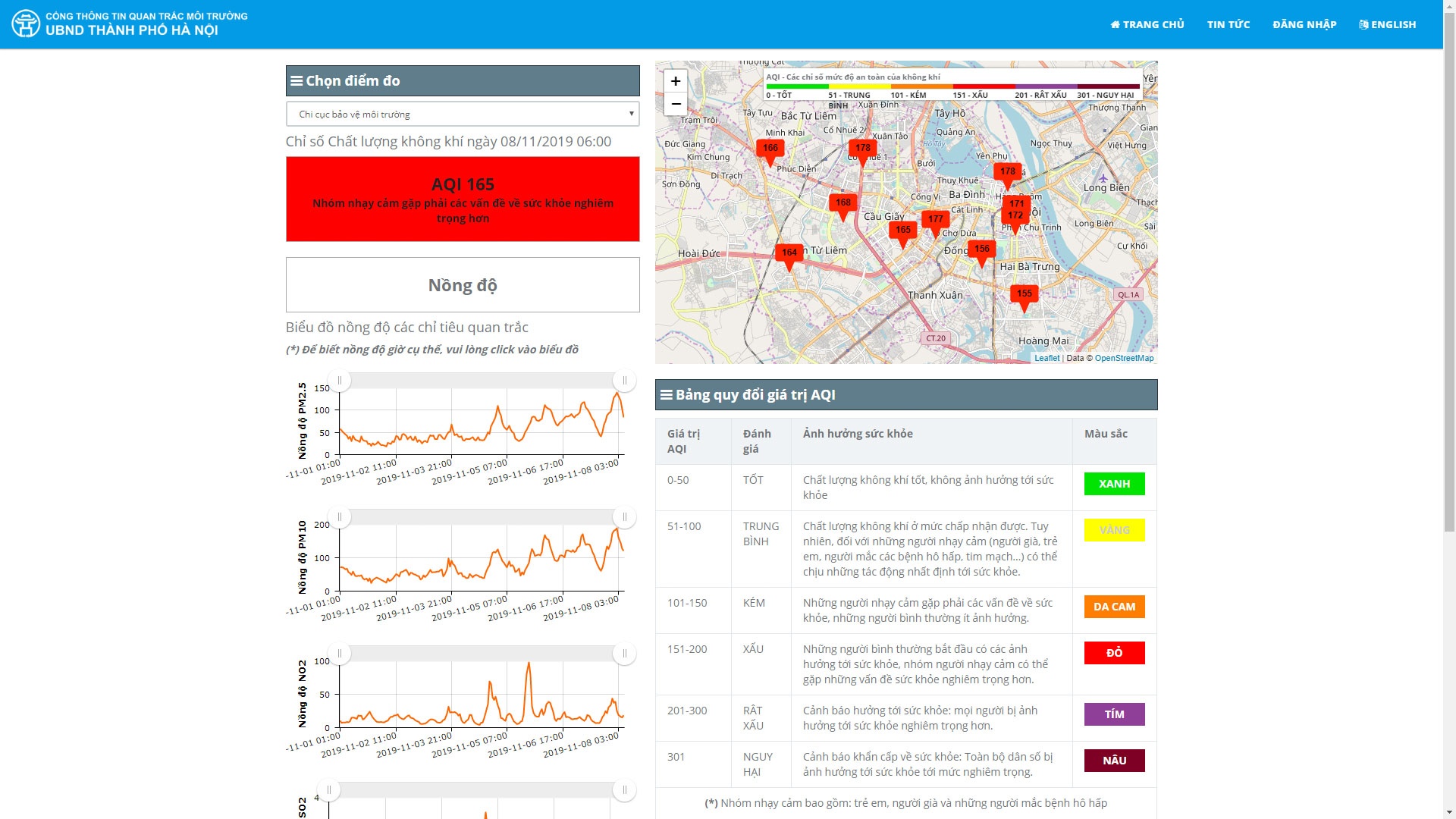Switch language to ENGLISH
Viewport: 1456px width, 819px height.
(x=1387, y=24)
